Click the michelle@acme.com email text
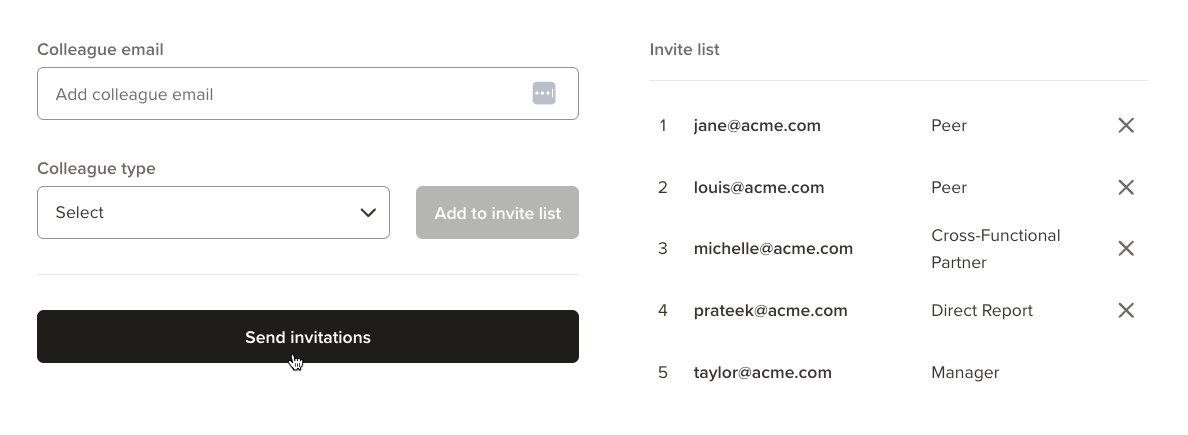The image size is (1188, 435). tap(773, 249)
